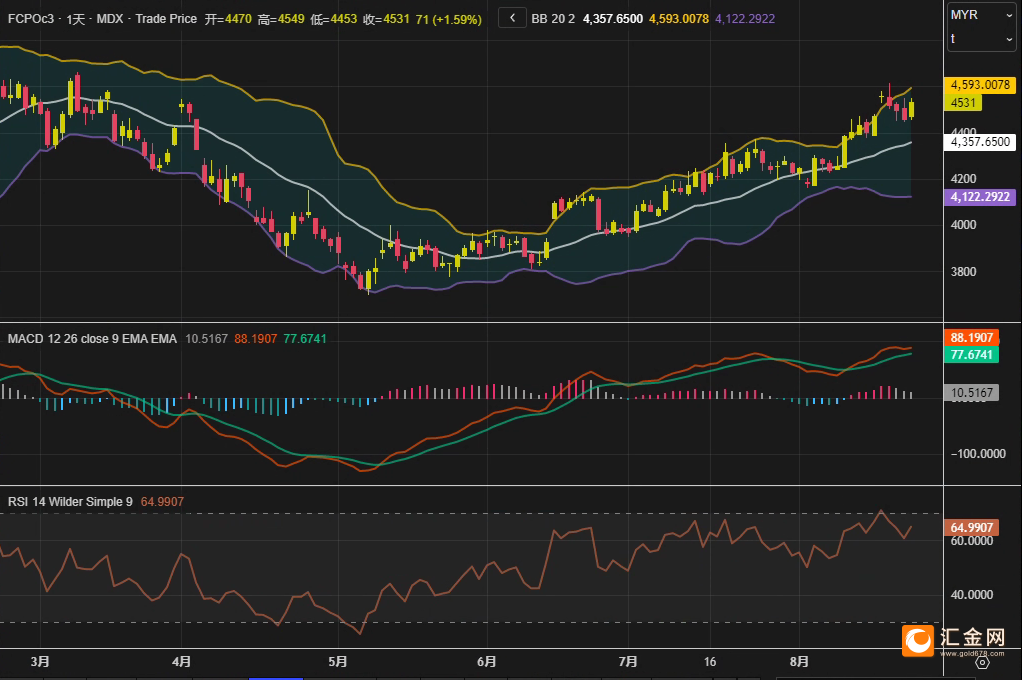
Task: Click the BB legend value 4,122.2922
Action: [745, 19]
